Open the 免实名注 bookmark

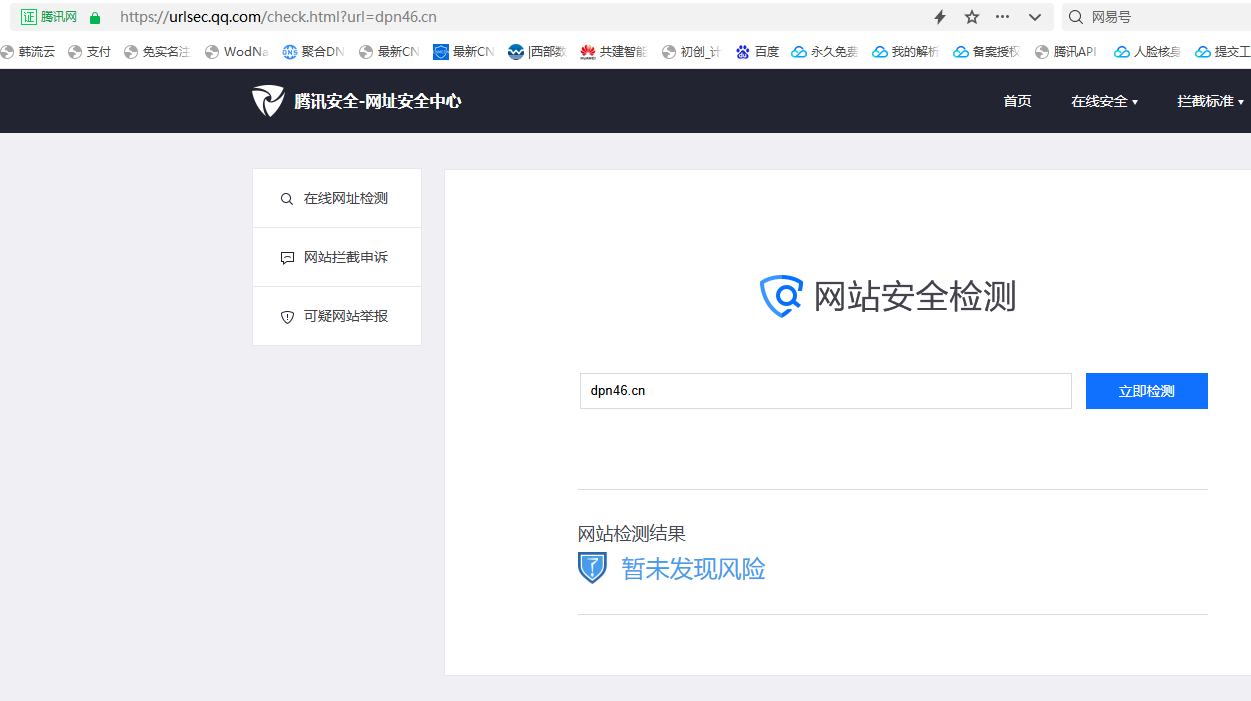157,52
